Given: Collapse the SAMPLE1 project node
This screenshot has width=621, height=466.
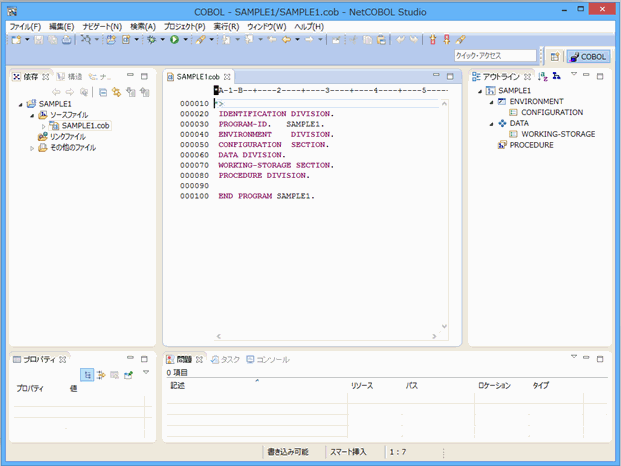Looking at the screenshot, I should point(21,105).
